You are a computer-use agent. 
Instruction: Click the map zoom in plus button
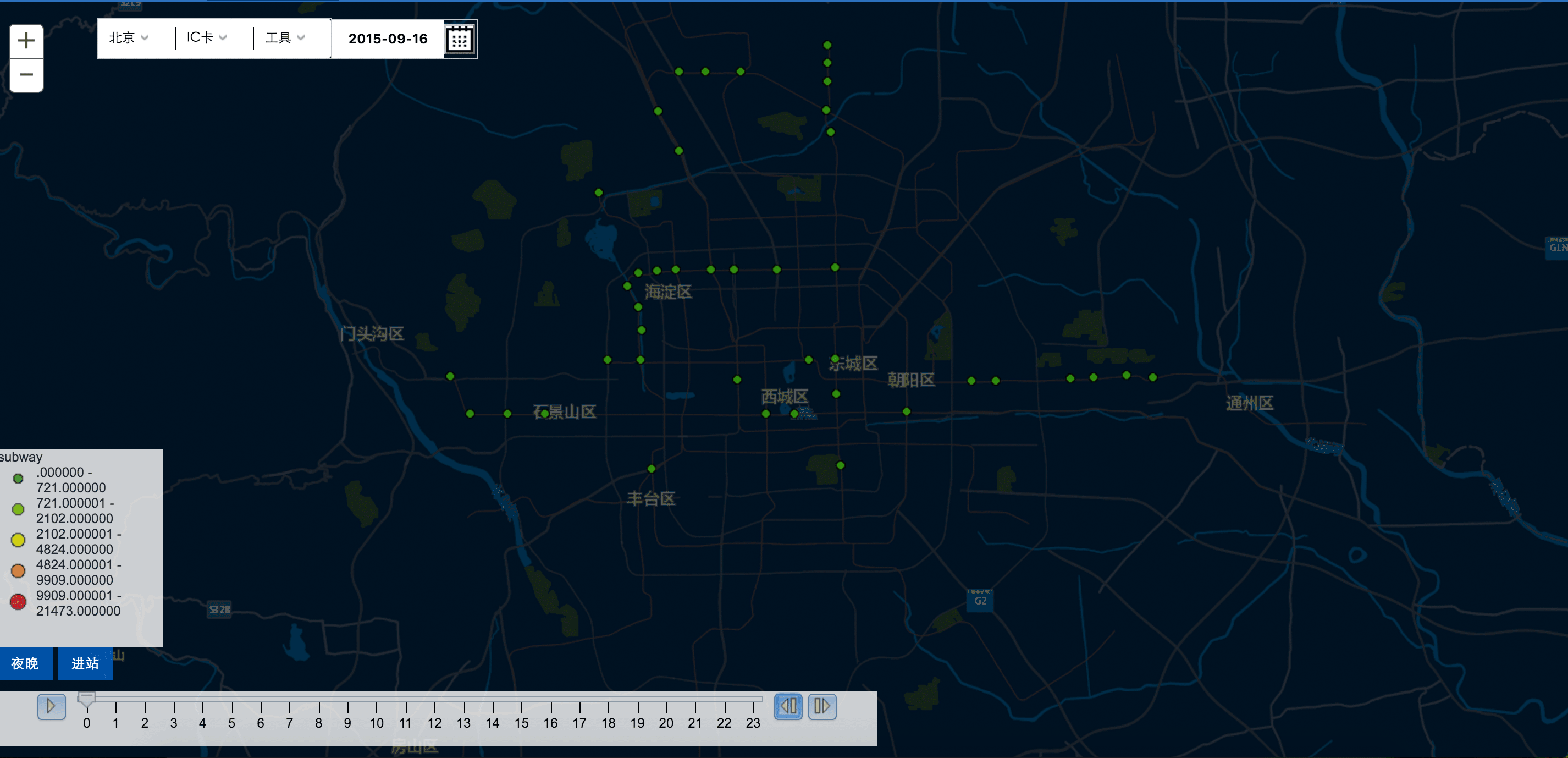click(26, 41)
